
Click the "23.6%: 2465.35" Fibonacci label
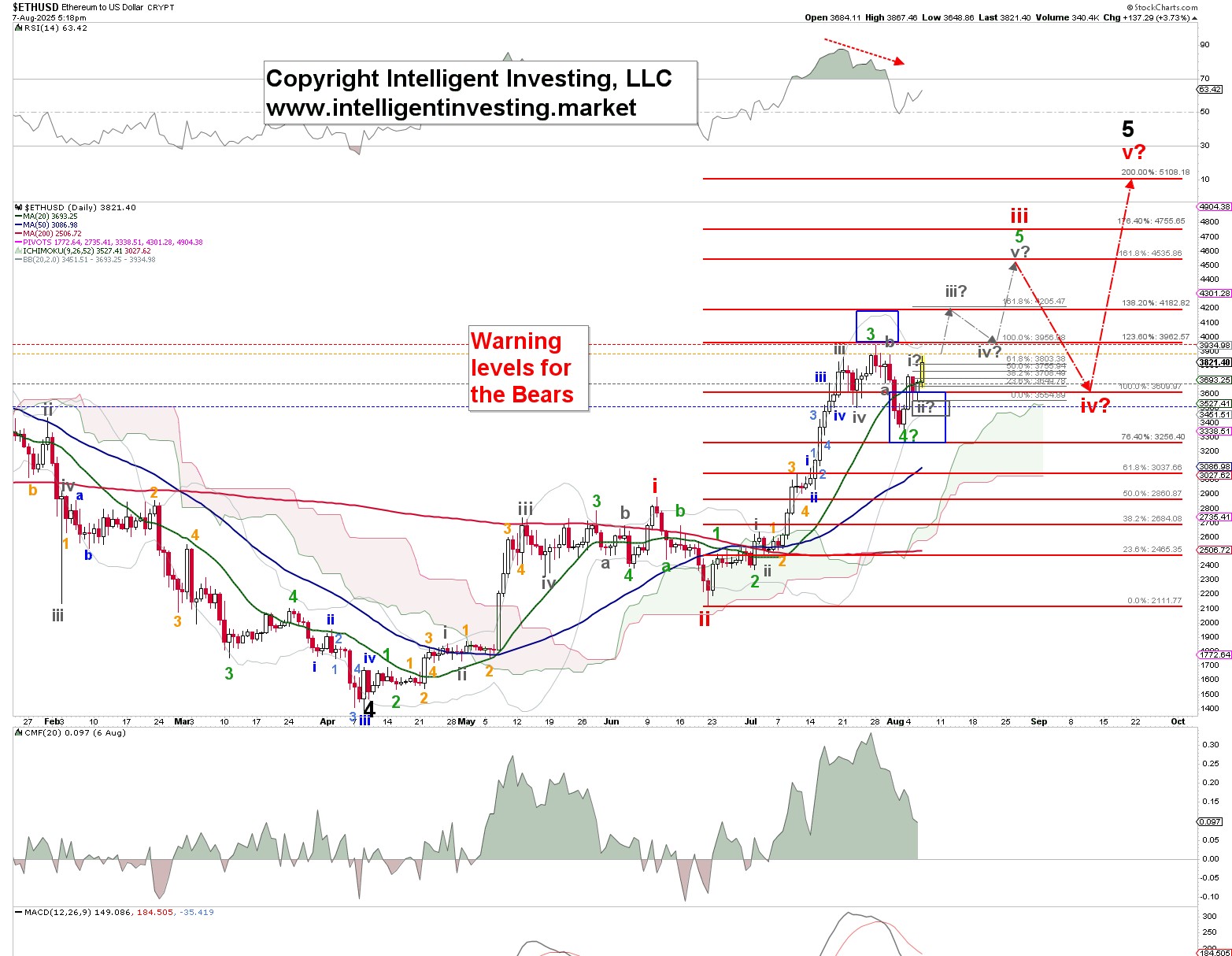pyautogui.click(x=1152, y=550)
